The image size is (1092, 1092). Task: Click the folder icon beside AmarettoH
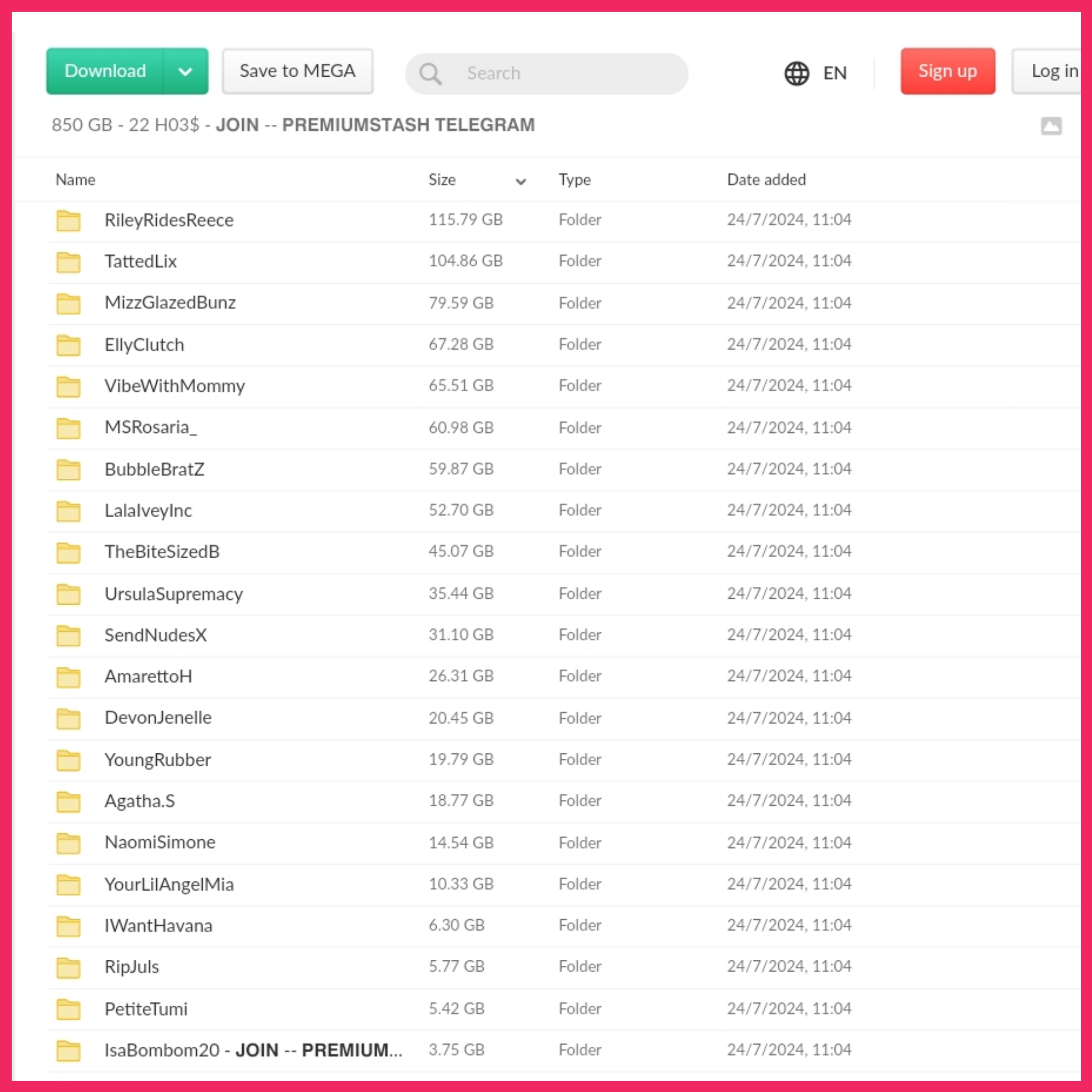pos(68,677)
